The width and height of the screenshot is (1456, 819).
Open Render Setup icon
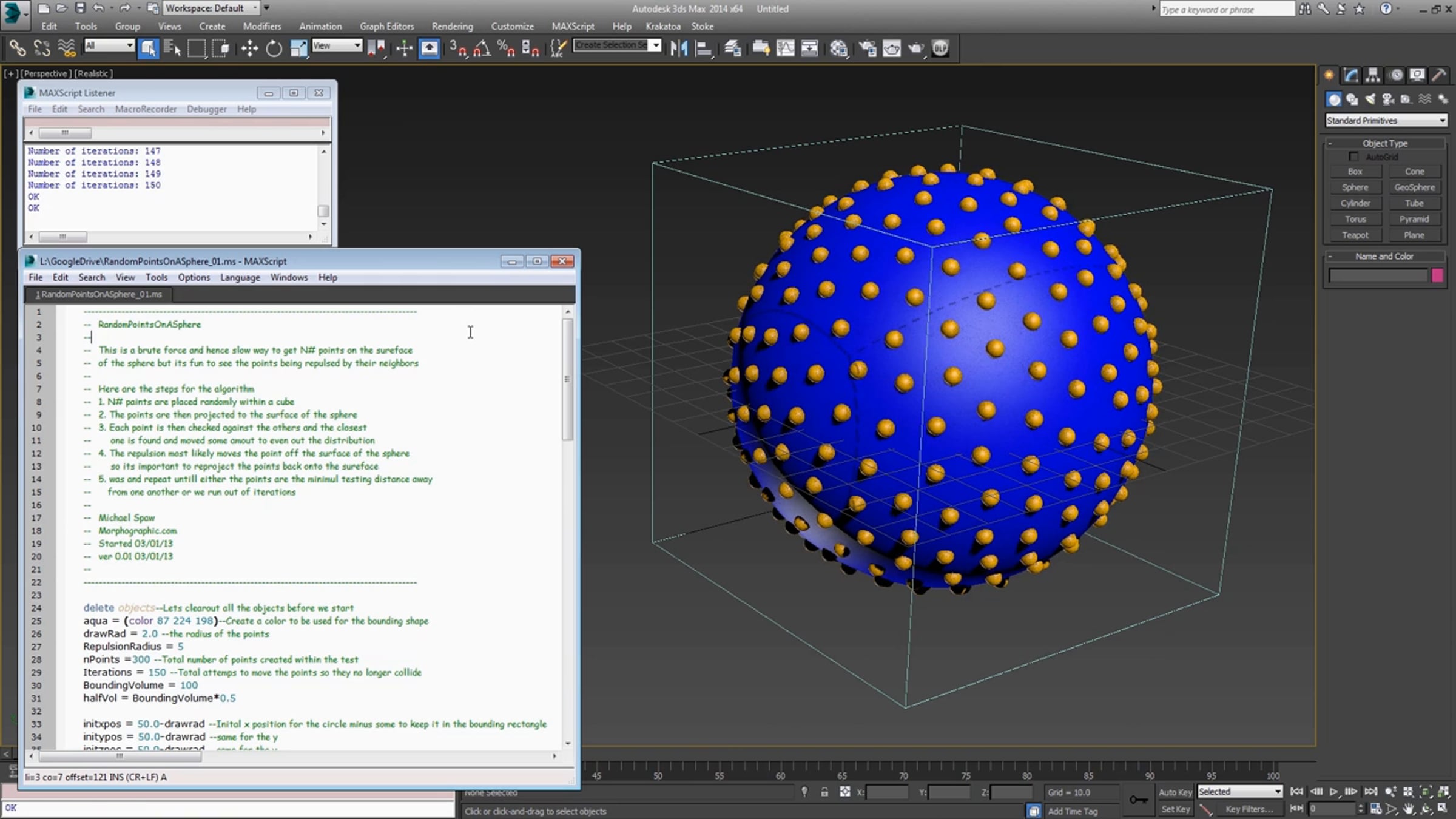(x=868, y=48)
